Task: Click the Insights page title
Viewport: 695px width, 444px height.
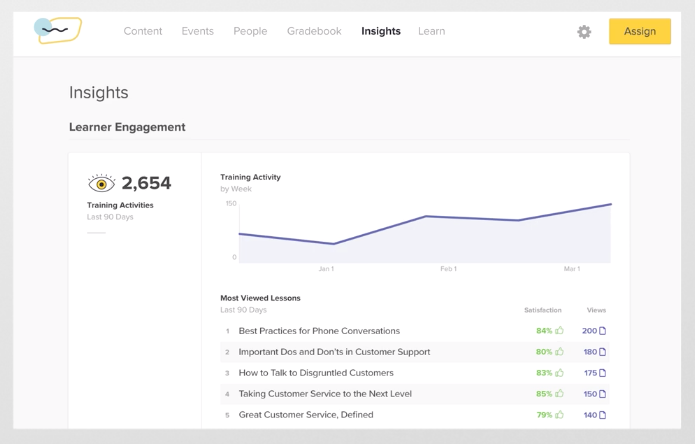Action: (99, 93)
